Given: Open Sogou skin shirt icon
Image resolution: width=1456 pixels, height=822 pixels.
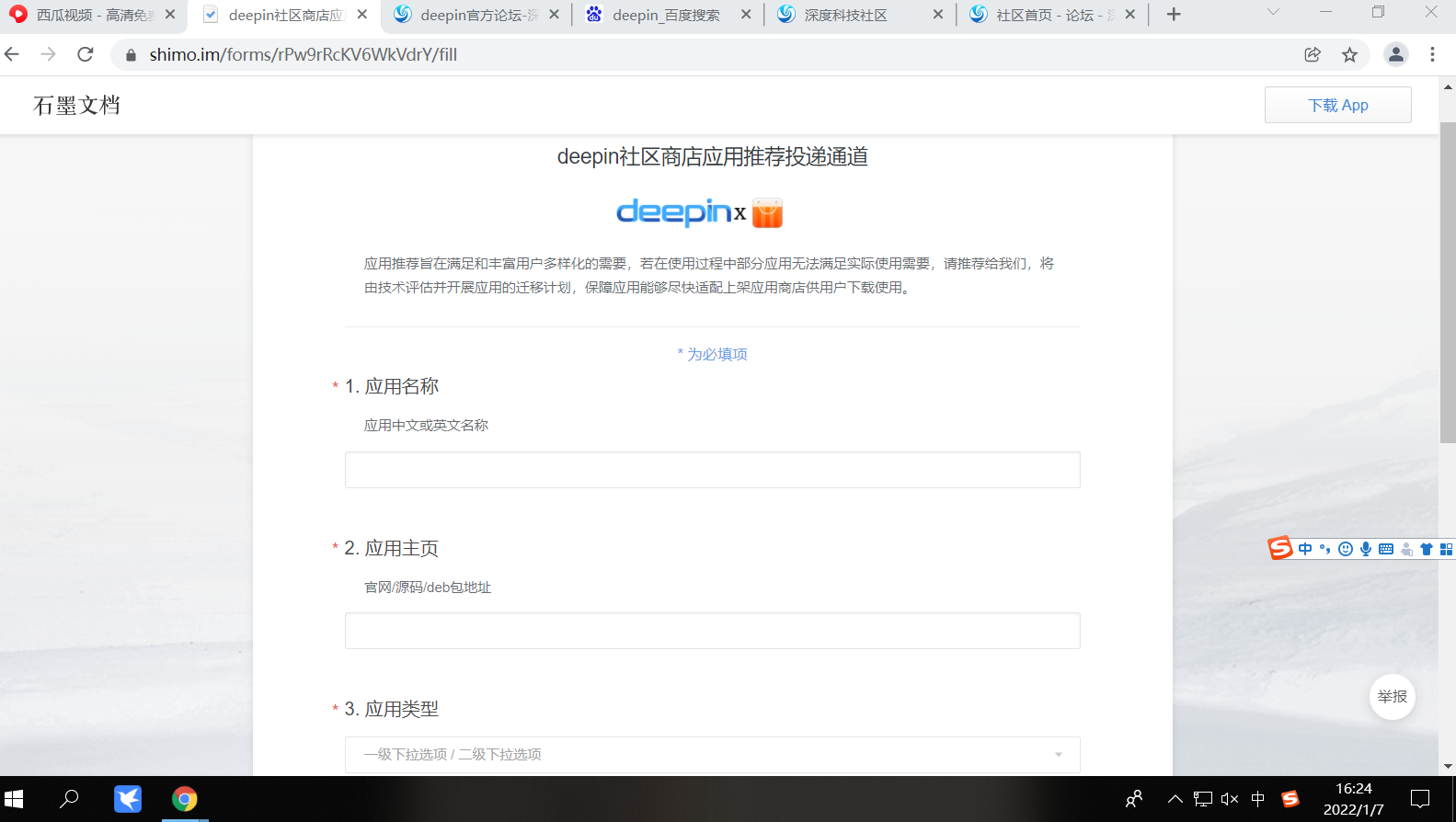Looking at the screenshot, I should [x=1427, y=549].
